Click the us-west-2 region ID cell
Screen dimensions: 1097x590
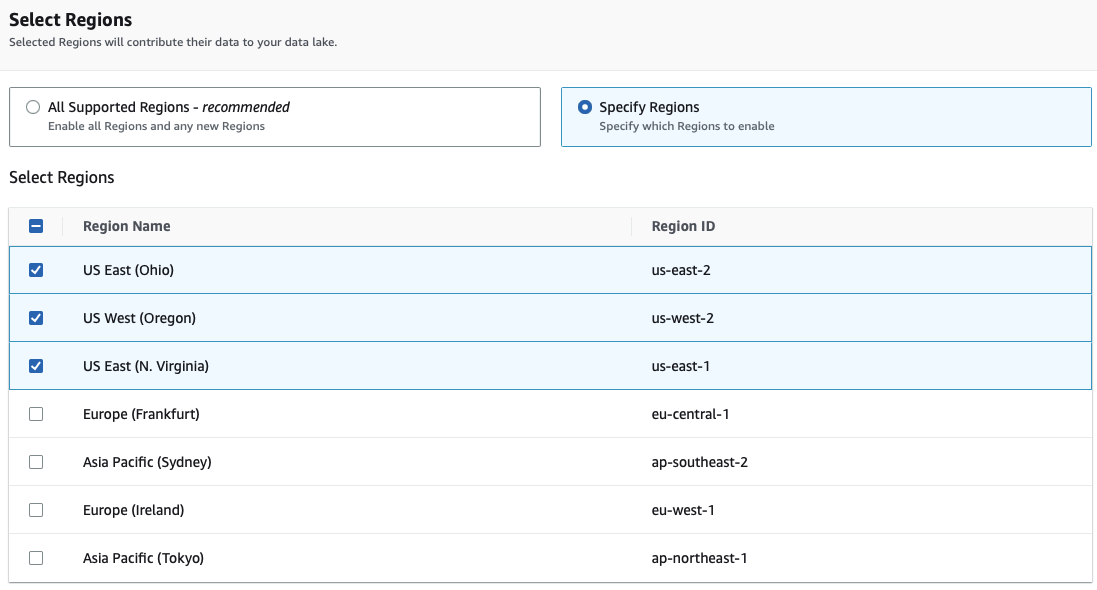point(681,318)
